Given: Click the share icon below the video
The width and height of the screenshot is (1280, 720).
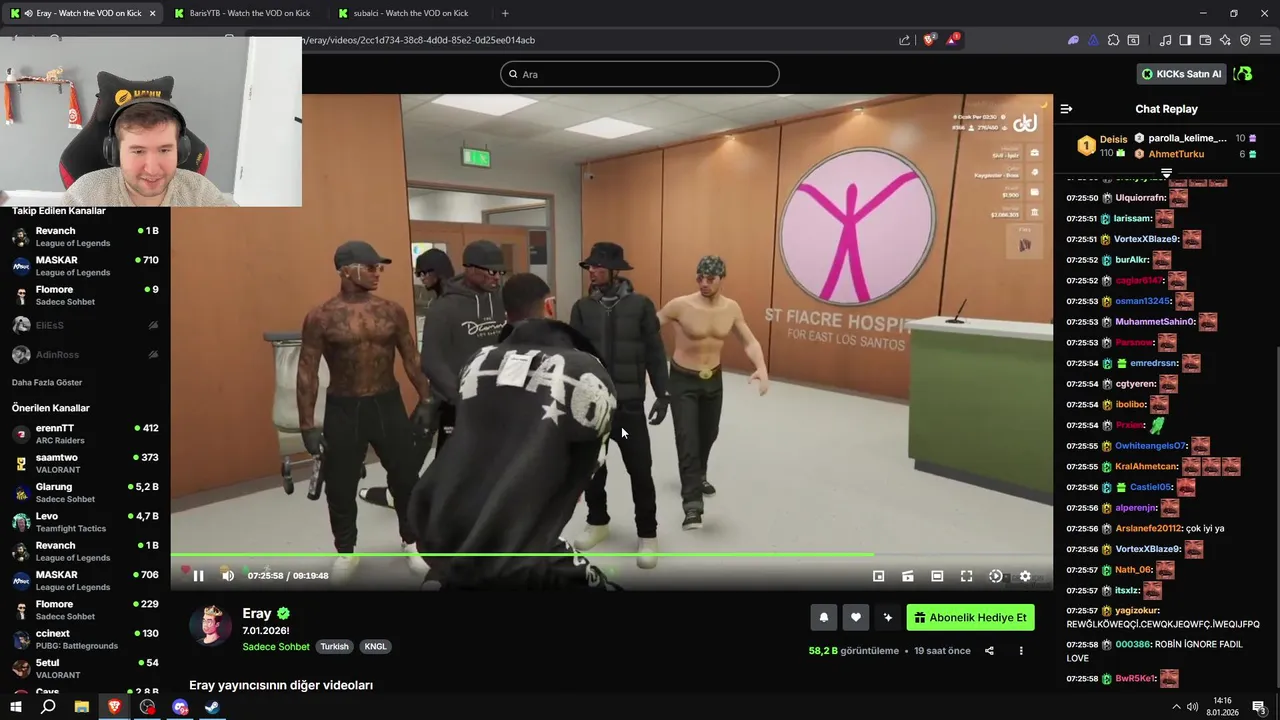Looking at the screenshot, I should pos(989,651).
